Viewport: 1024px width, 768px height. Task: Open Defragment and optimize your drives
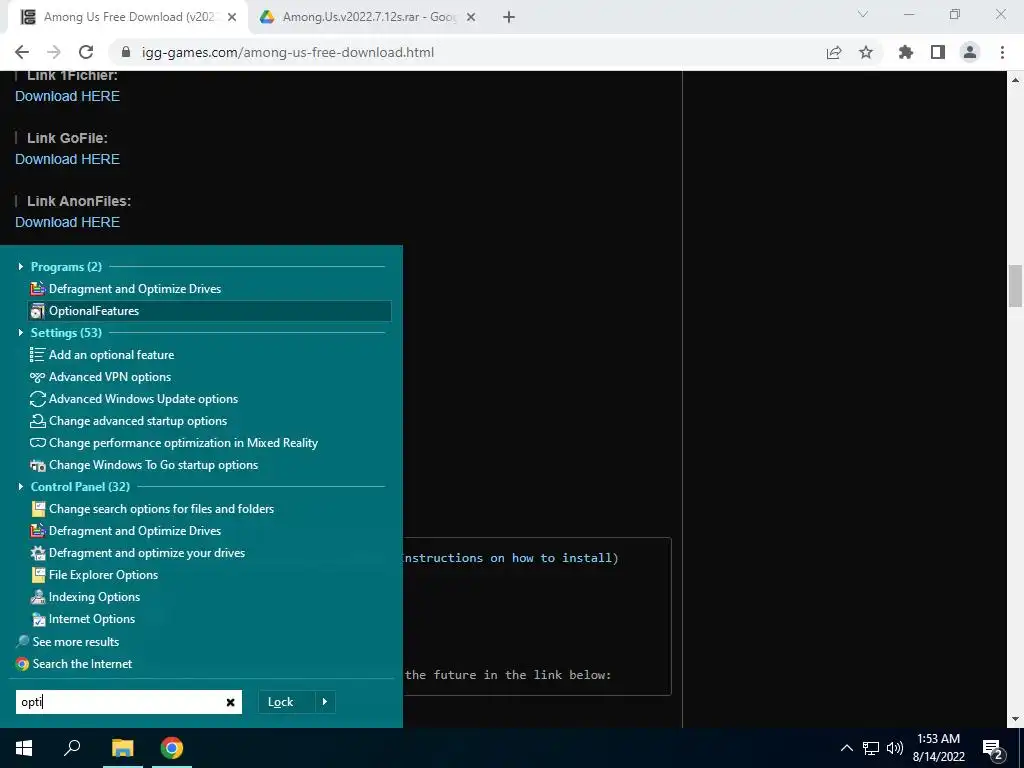tap(138, 553)
